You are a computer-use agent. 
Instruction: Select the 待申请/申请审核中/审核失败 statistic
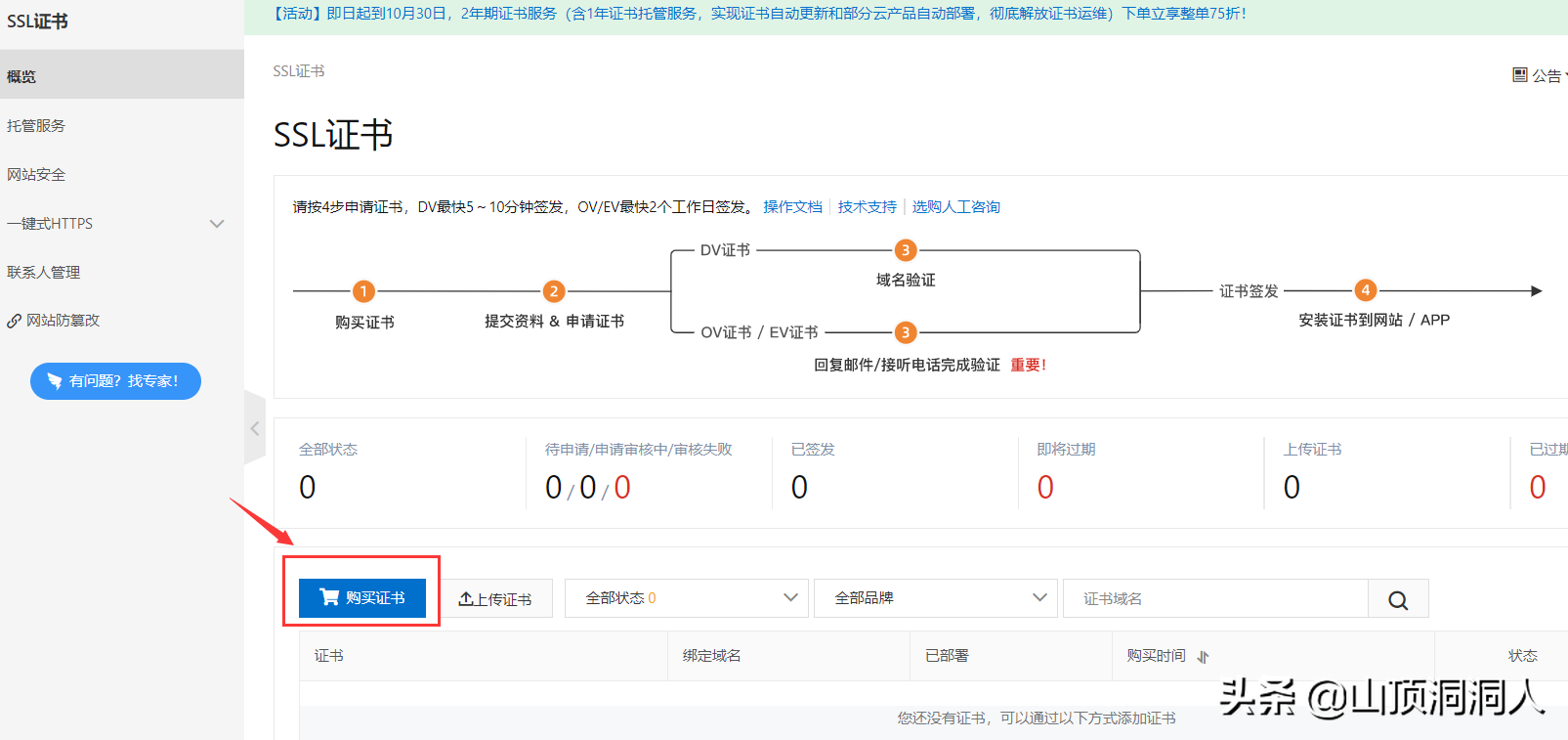647,471
